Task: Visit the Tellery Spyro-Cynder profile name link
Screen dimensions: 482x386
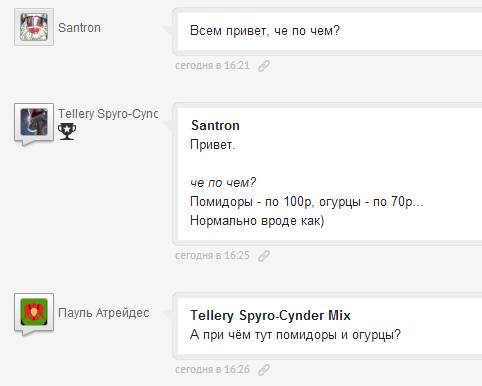Action: [x=108, y=114]
